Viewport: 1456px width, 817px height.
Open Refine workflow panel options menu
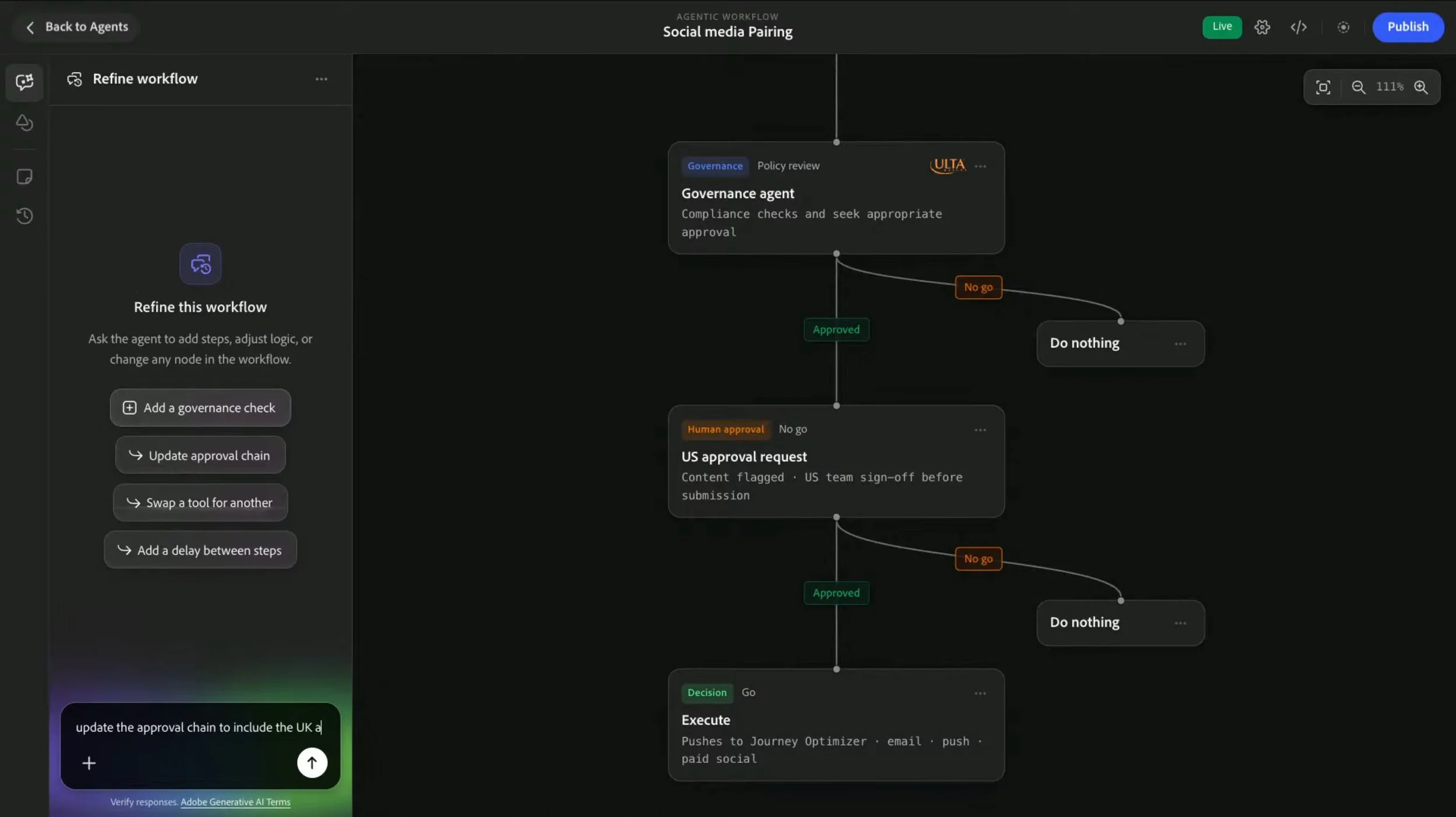[x=321, y=79]
